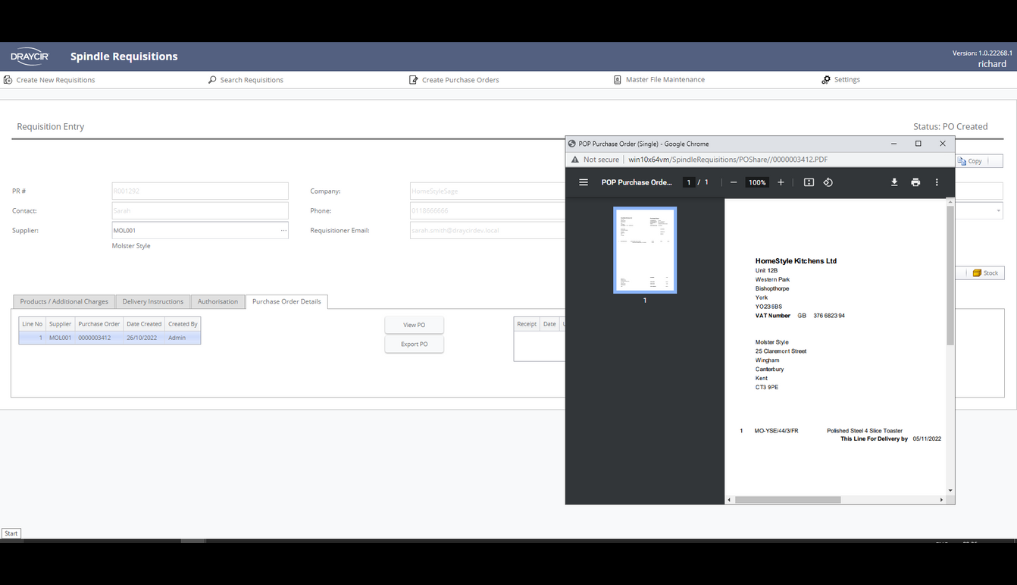
Task: Click the PDF scroll left arrow
Action: (x=729, y=499)
